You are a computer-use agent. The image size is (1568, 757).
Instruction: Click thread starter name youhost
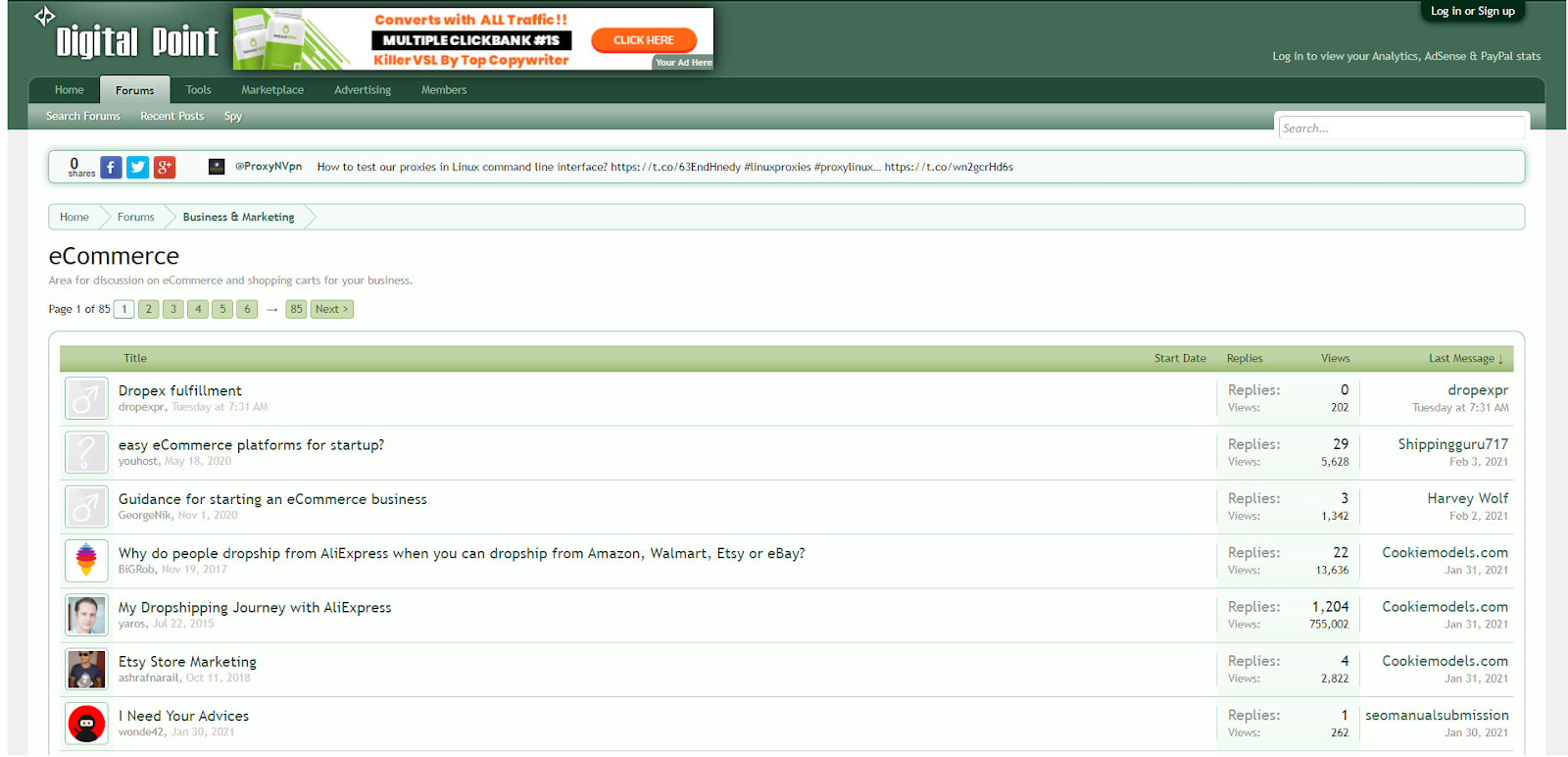(x=138, y=461)
